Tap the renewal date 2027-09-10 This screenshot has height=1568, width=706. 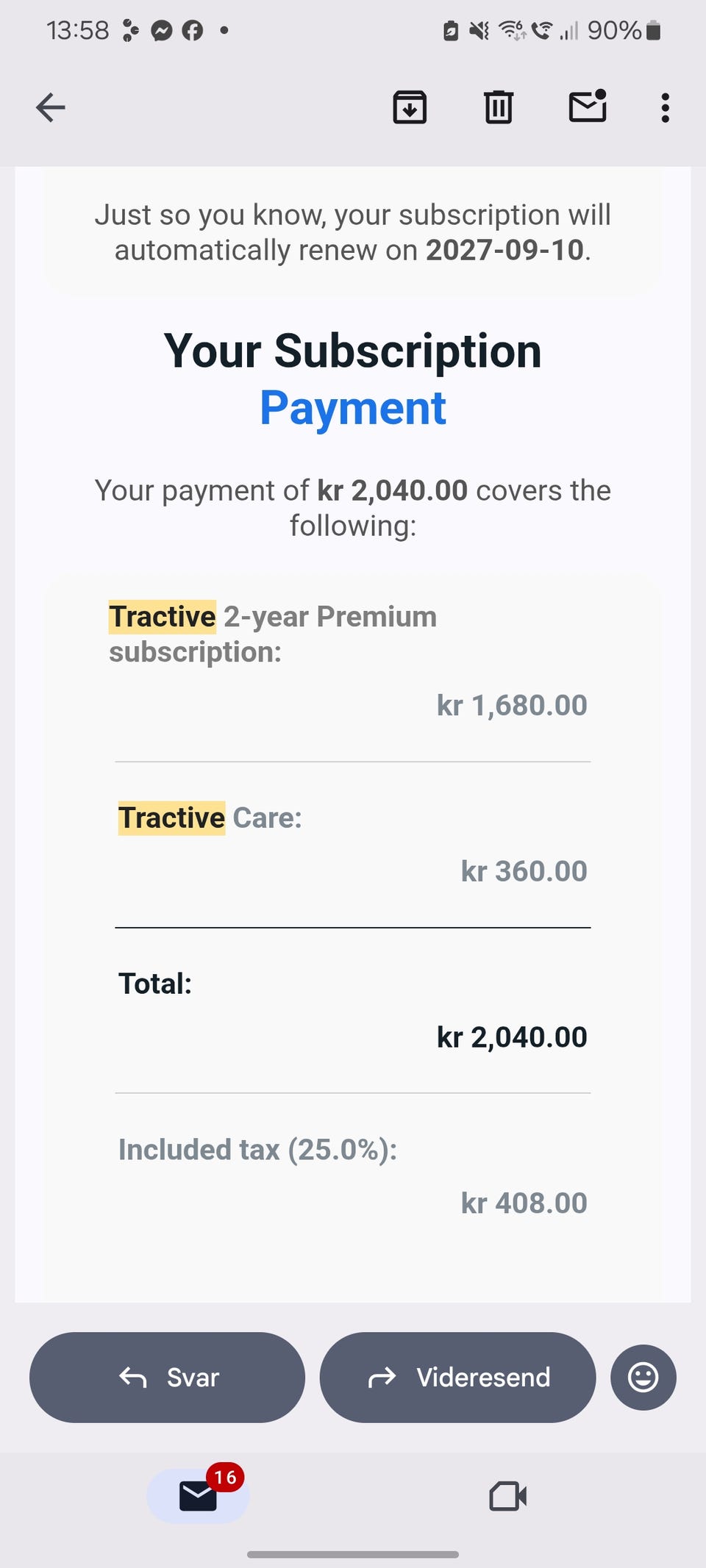pos(504,250)
